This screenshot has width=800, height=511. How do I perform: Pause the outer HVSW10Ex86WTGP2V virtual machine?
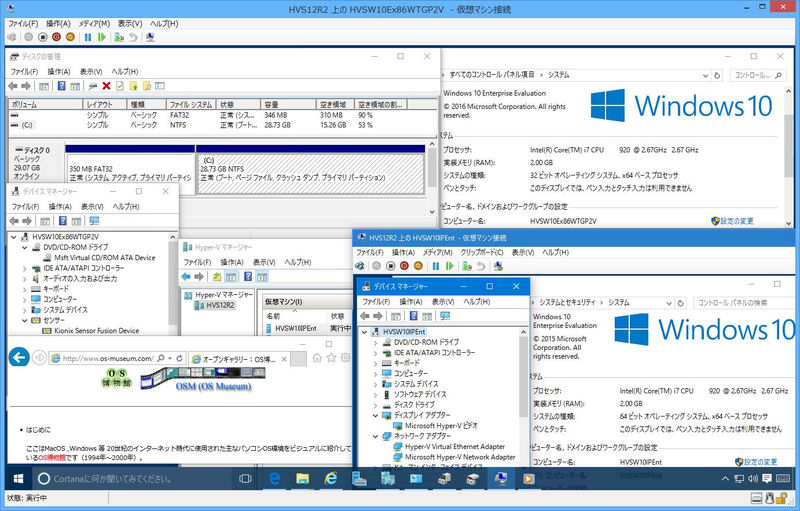click(x=88, y=37)
